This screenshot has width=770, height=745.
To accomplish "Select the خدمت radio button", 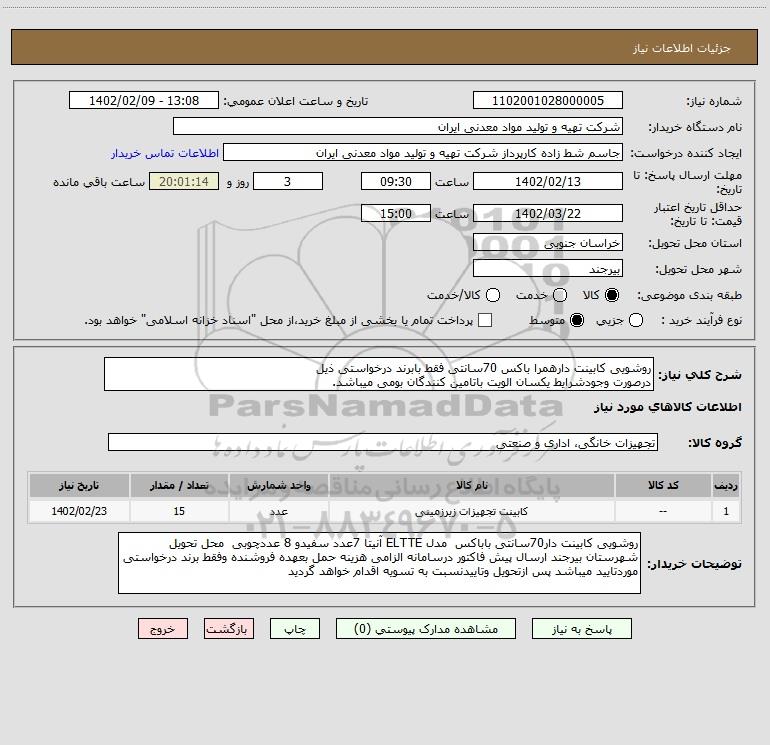I will pyautogui.click(x=560, y=295).
